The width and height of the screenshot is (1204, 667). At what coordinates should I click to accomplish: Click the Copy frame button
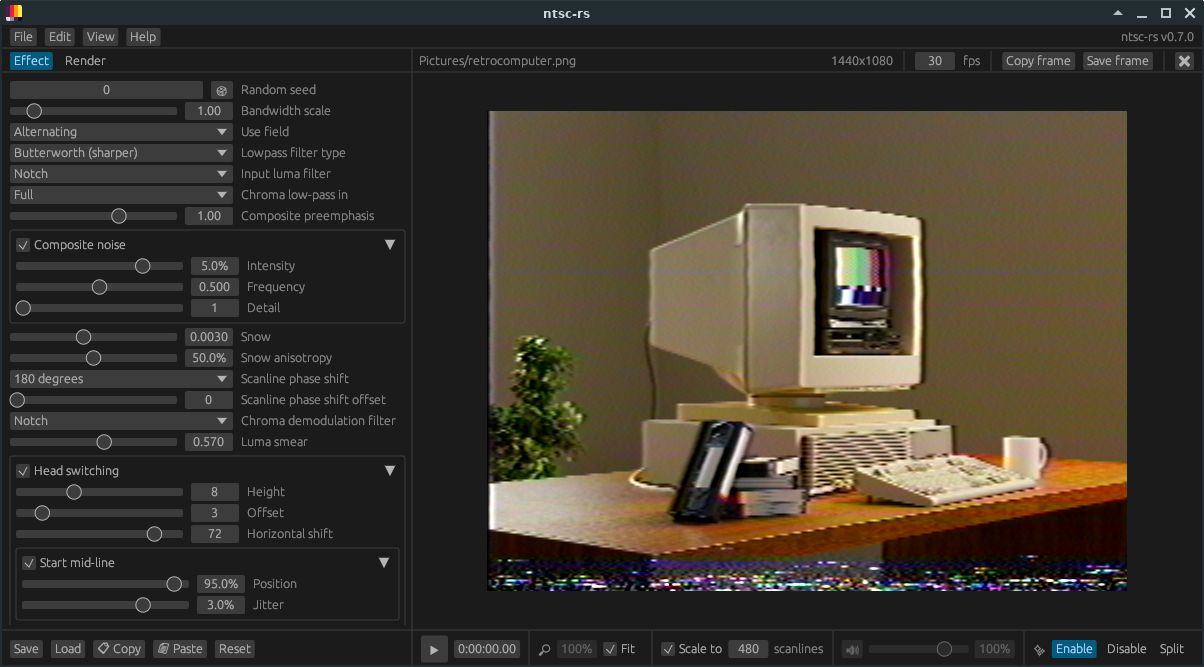tap(1037, 60)
